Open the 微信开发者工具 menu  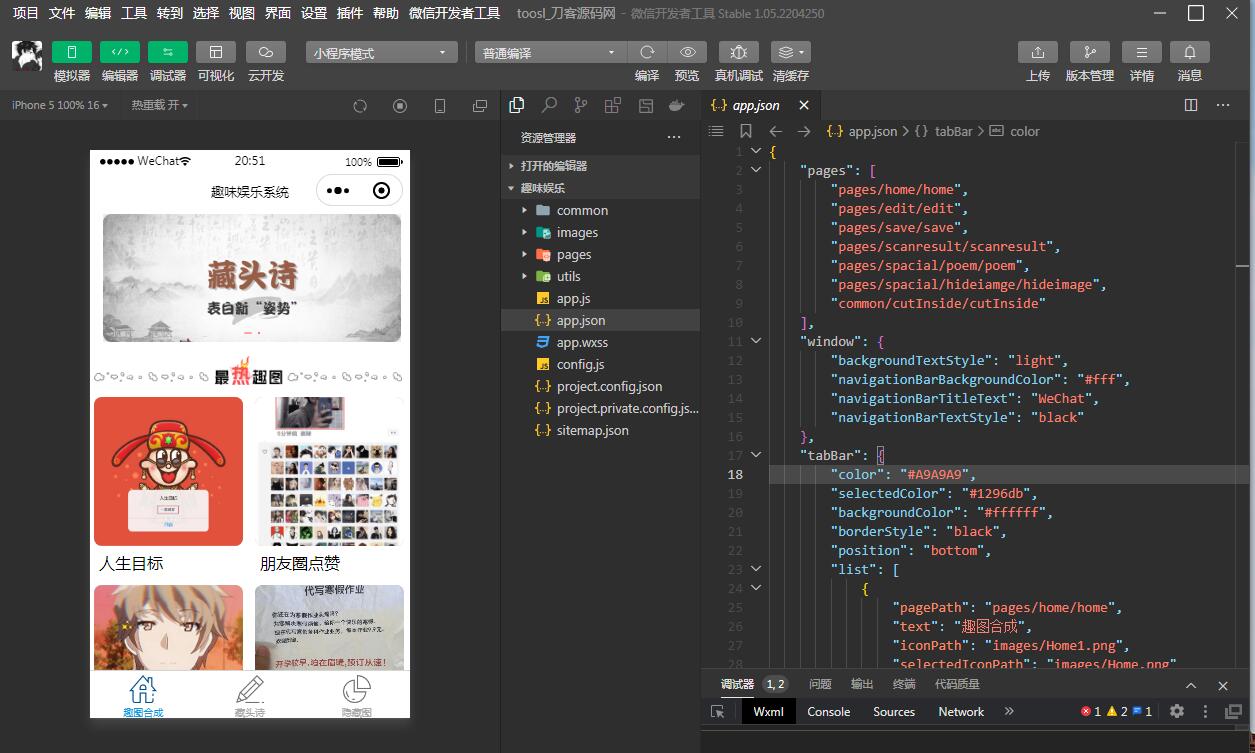455,13
